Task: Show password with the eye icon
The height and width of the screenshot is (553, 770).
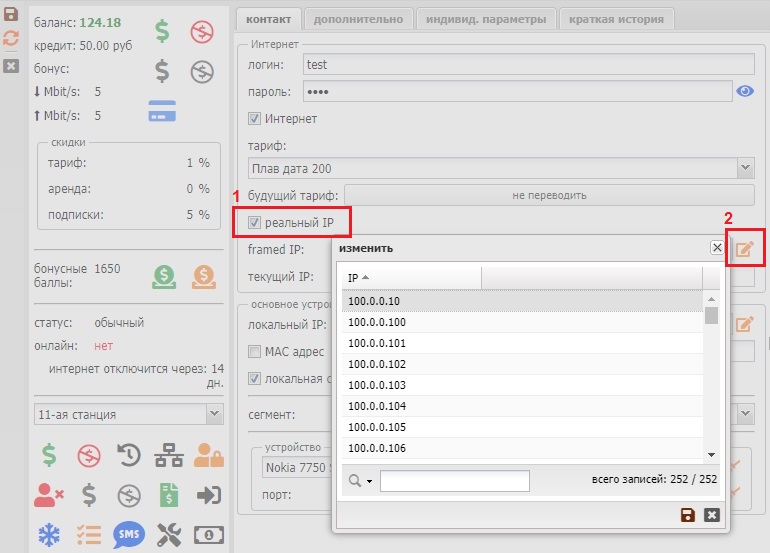Action: [745, 92]
